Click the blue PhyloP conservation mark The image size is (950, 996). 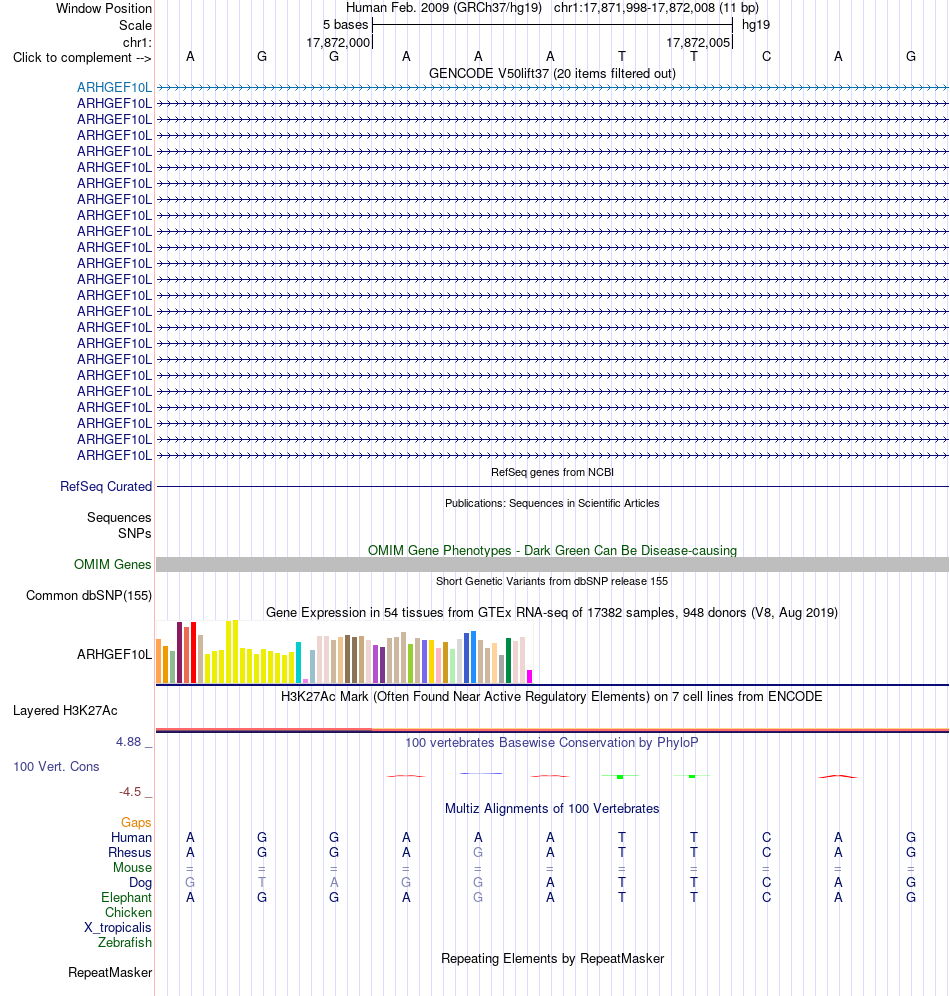click(x=481, y=773)
